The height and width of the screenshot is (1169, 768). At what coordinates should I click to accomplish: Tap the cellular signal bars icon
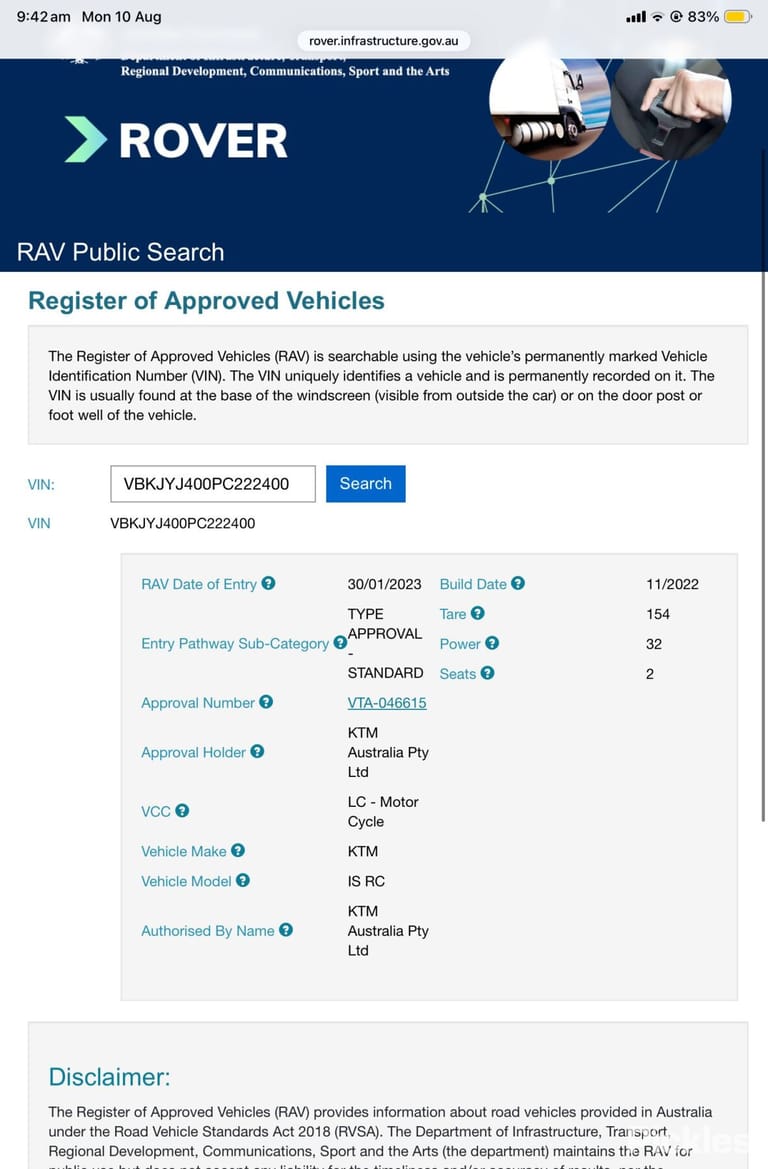click(636, 16)
